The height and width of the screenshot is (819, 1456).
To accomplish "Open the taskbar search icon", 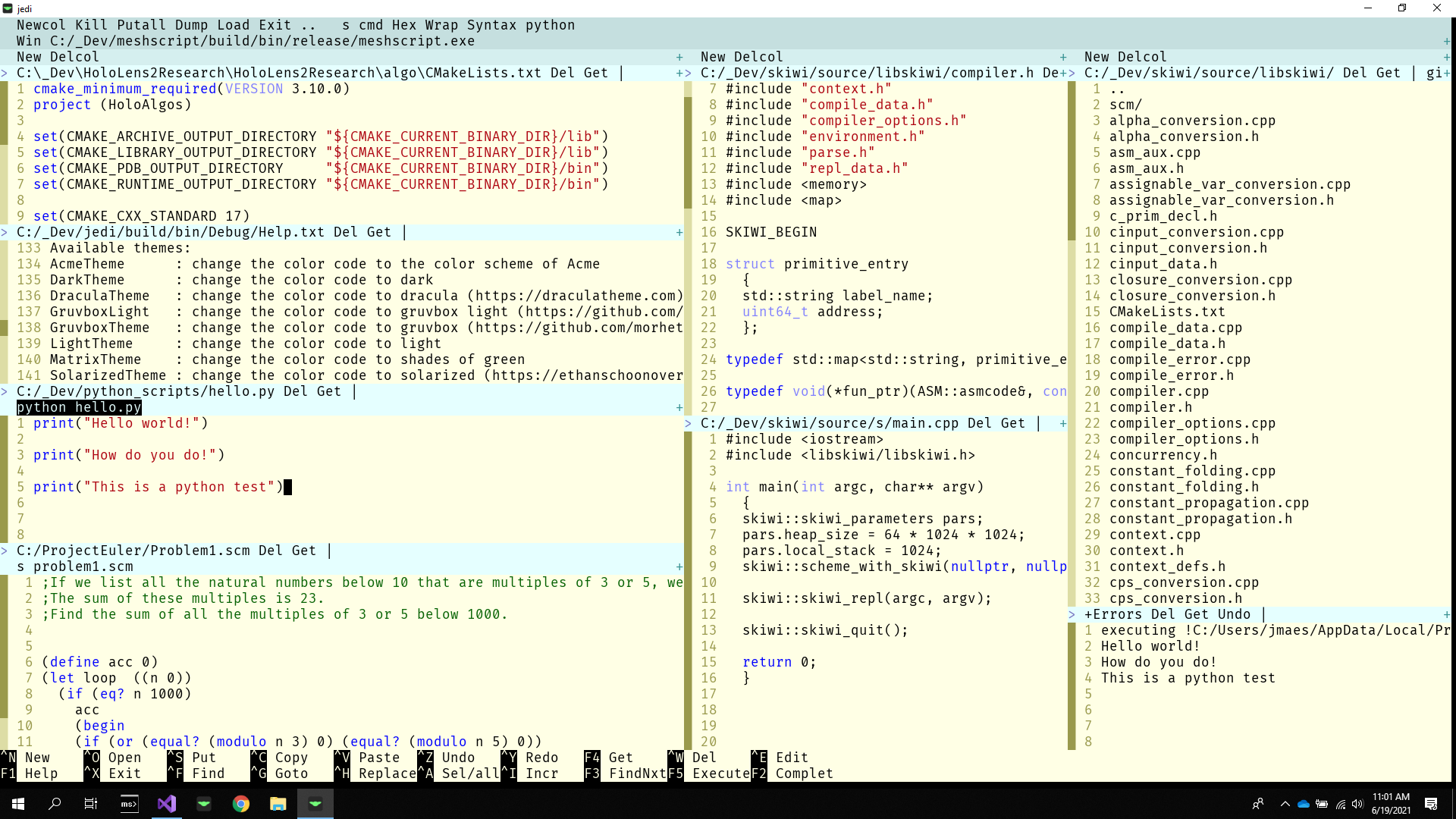I will [x=55, y=804].
